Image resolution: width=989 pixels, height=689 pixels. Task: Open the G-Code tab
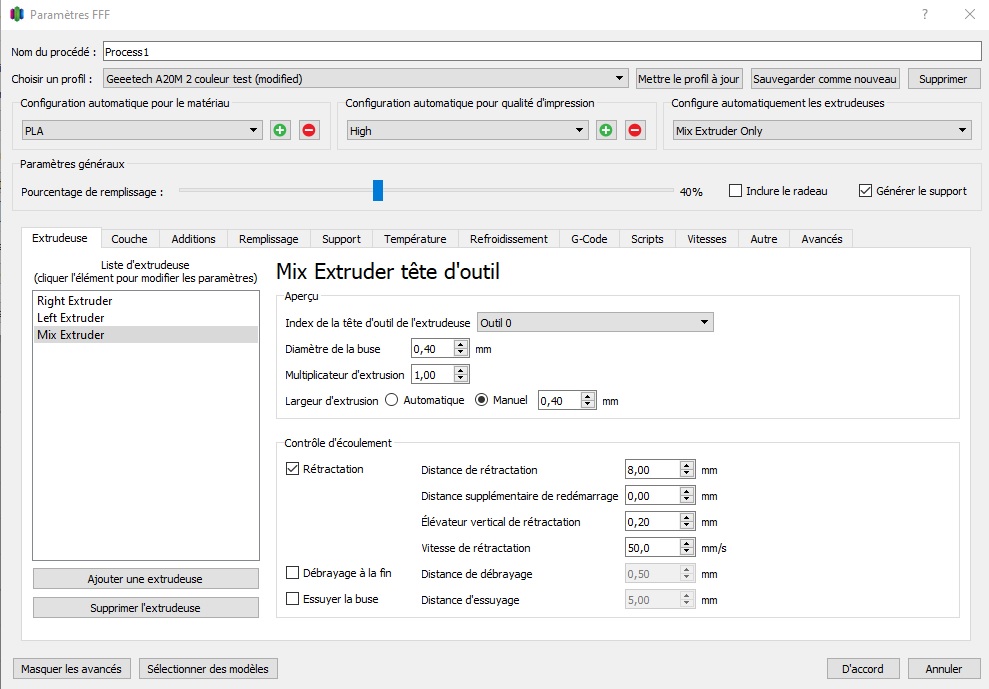[589, 239]
